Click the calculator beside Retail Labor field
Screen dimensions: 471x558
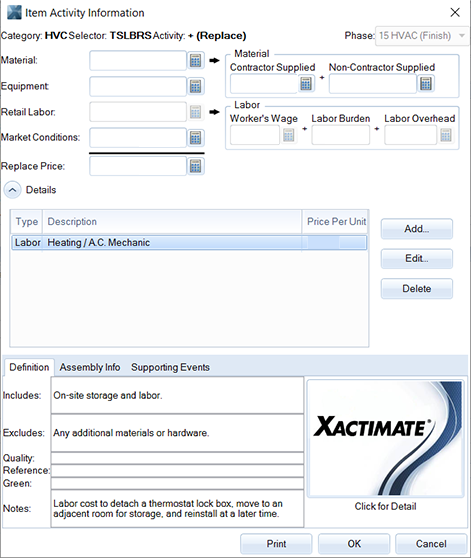coord(195,112)
